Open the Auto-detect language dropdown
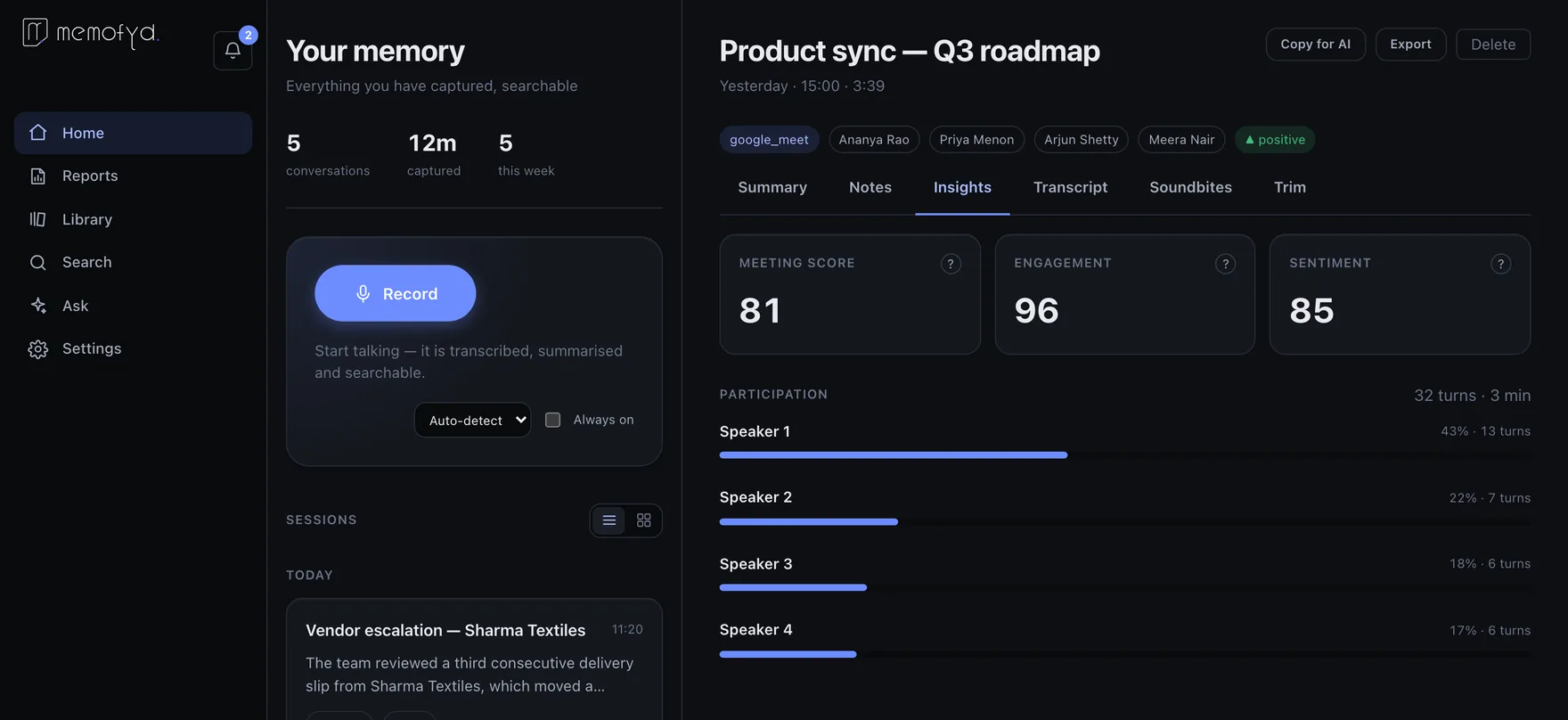Image resolution: width=1568 pixels, height=720 pixels. (472, 420)
